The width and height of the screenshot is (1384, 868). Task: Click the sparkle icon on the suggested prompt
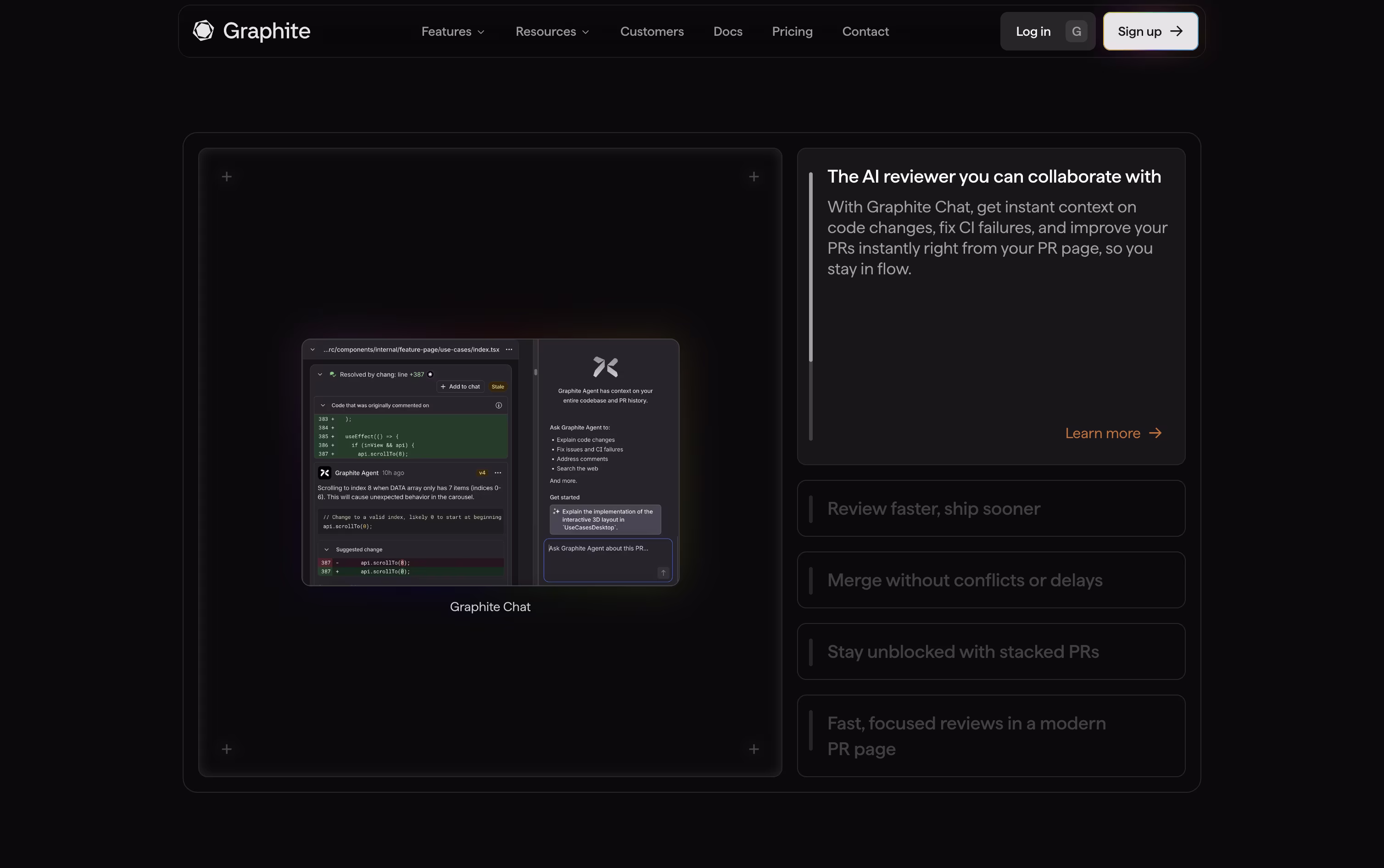(x=556, y=512)
